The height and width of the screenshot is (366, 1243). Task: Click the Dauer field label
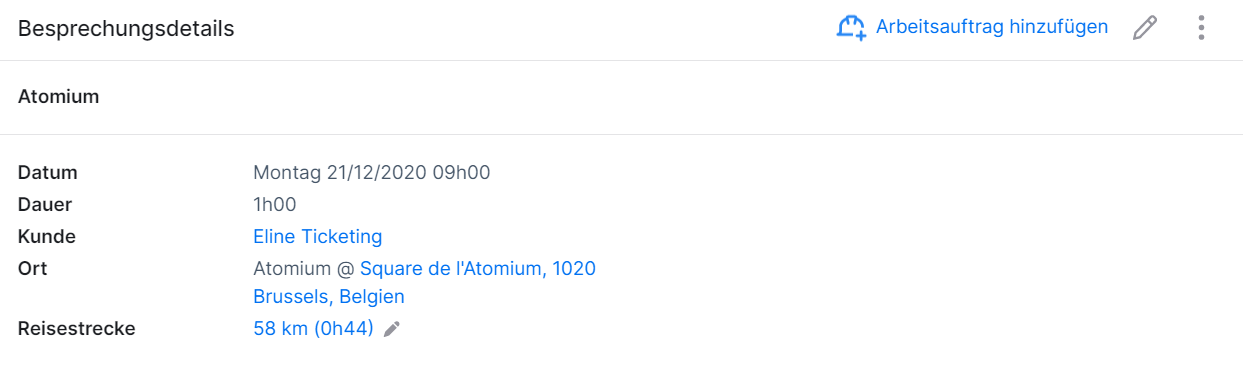(45, 205)
